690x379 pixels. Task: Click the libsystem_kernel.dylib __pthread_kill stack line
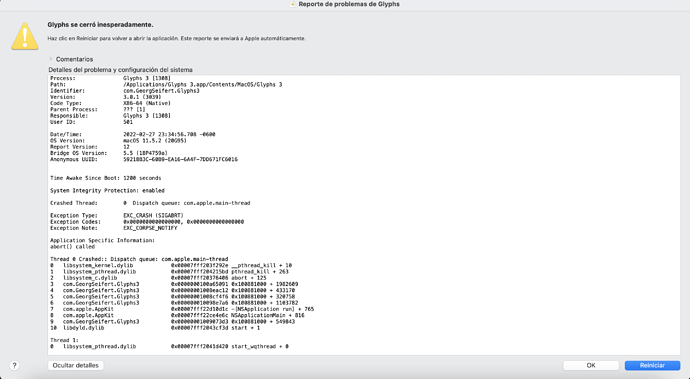(171, 265)
